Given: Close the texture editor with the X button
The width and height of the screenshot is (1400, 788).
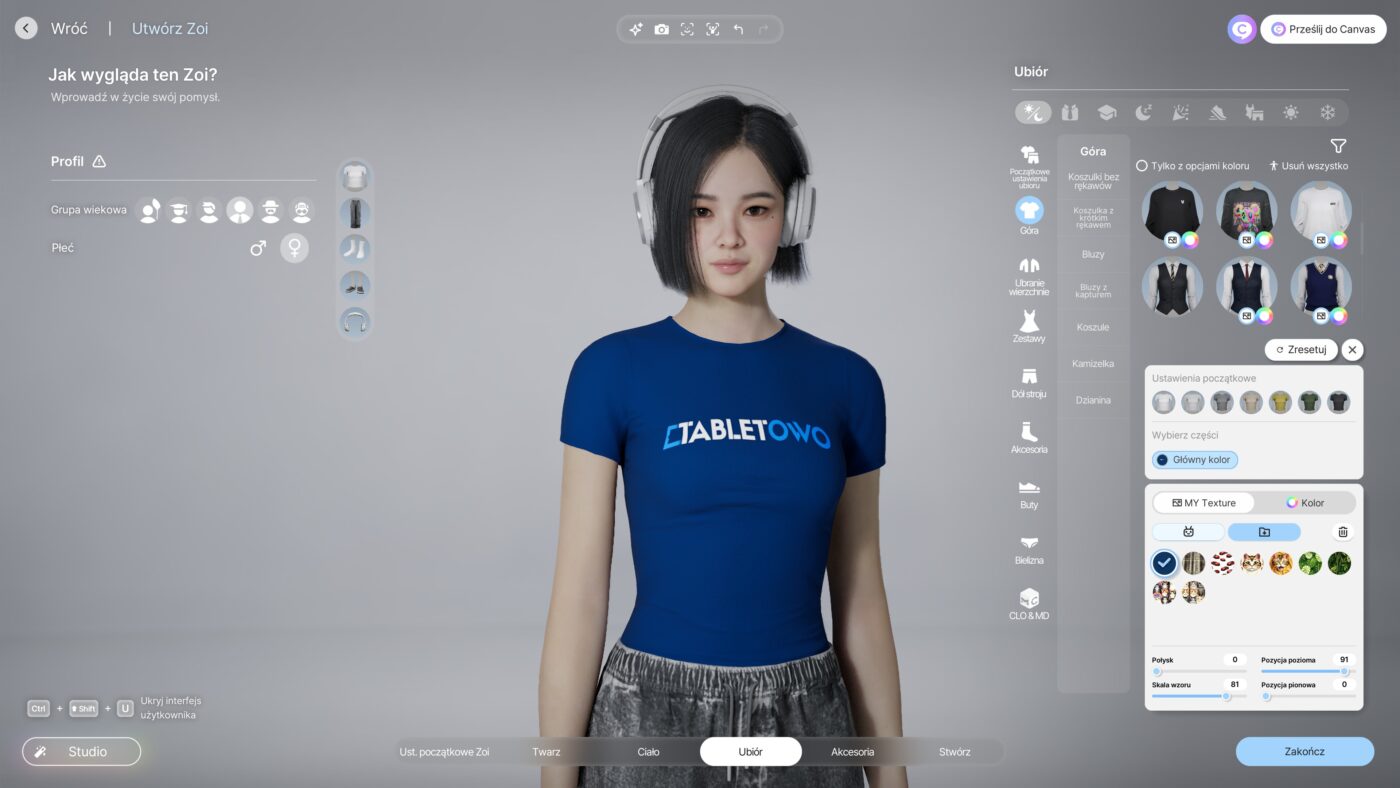Looking at the screenshot, I should [x=1352, y=350].
